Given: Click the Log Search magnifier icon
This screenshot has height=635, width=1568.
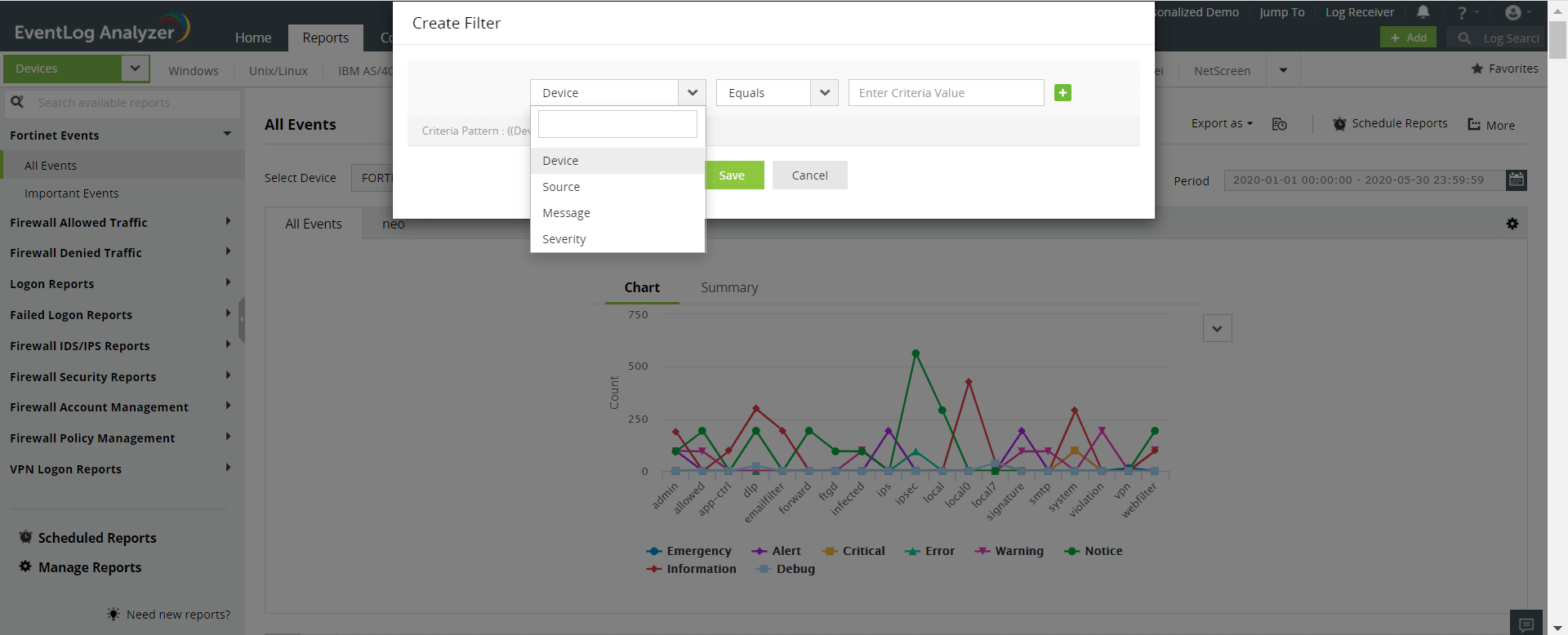Looking at the screenshot, I should tap(1464, 38).
